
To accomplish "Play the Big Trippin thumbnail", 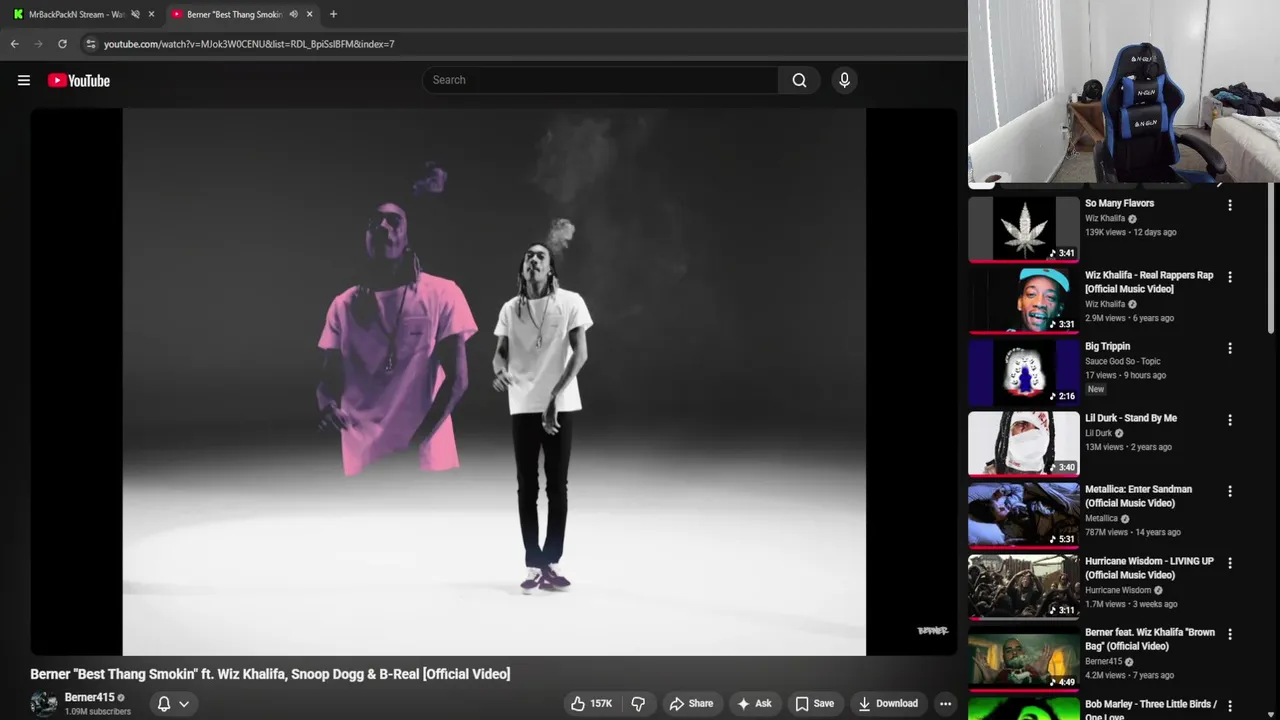I will 1024,371.
